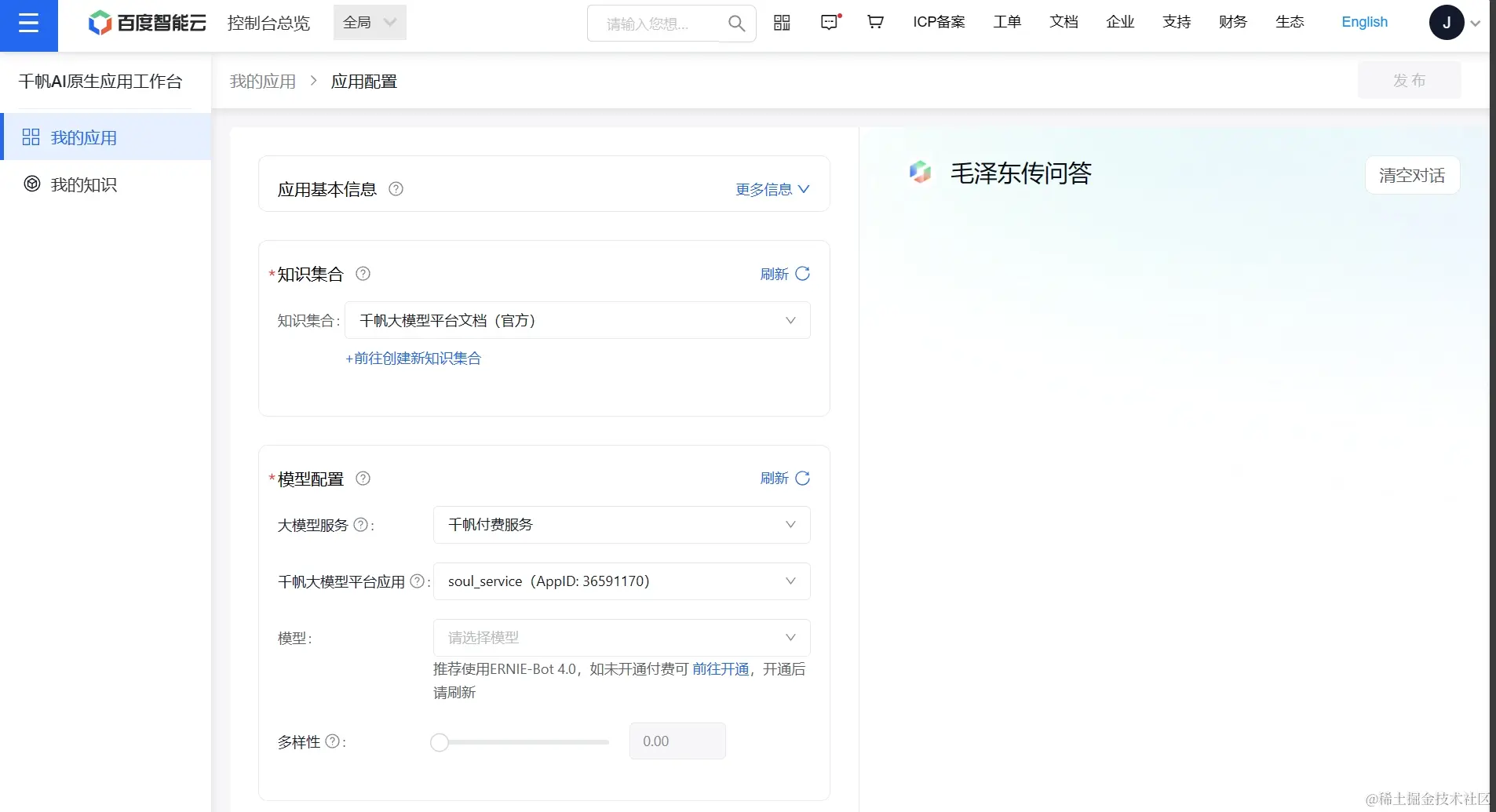Expand the account menu arrow
The height and width of the screenshot is (812, 1496).
[x=1476, y=24]
